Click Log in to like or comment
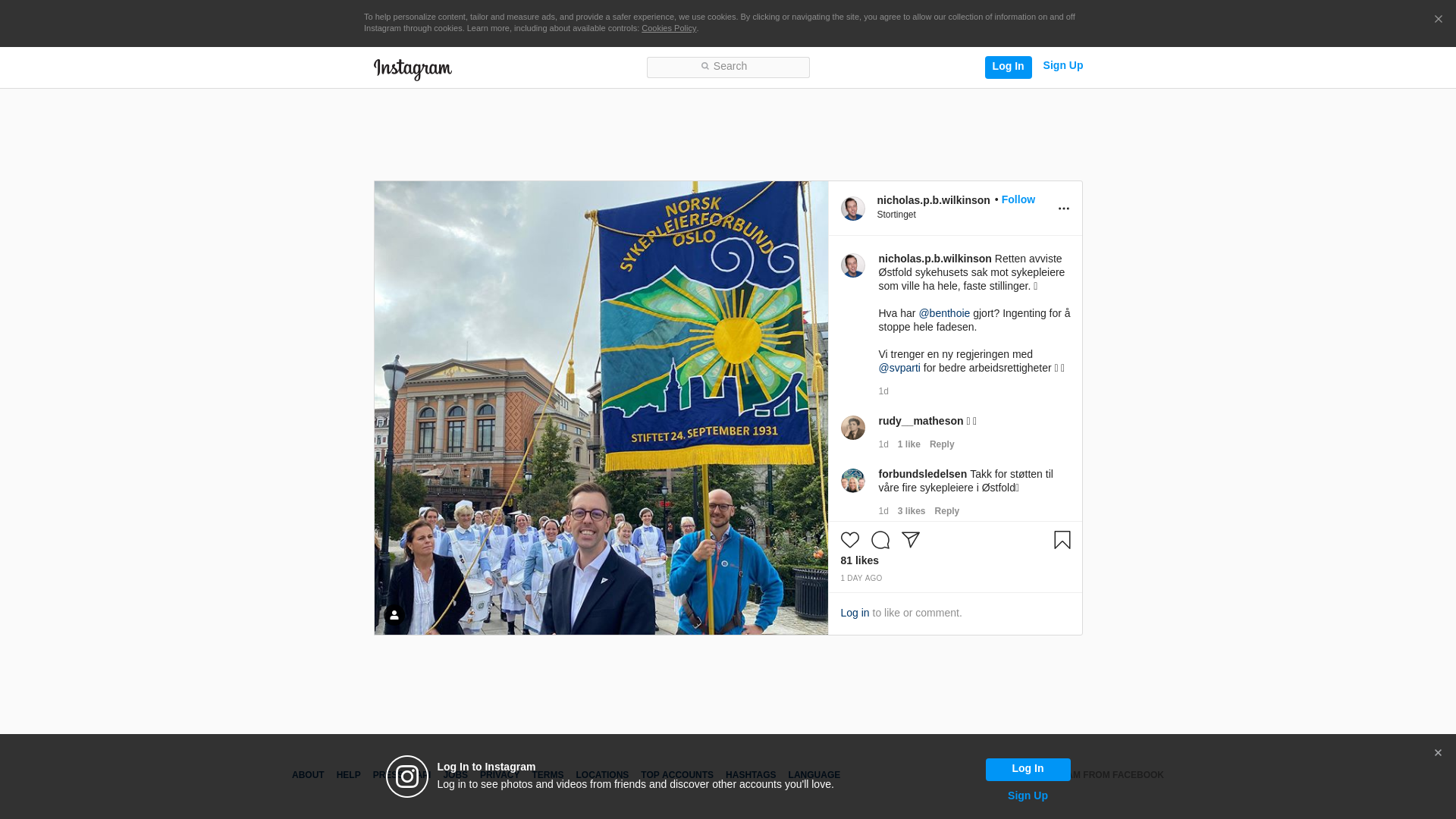1456x819 pixels. pos(855,613)
